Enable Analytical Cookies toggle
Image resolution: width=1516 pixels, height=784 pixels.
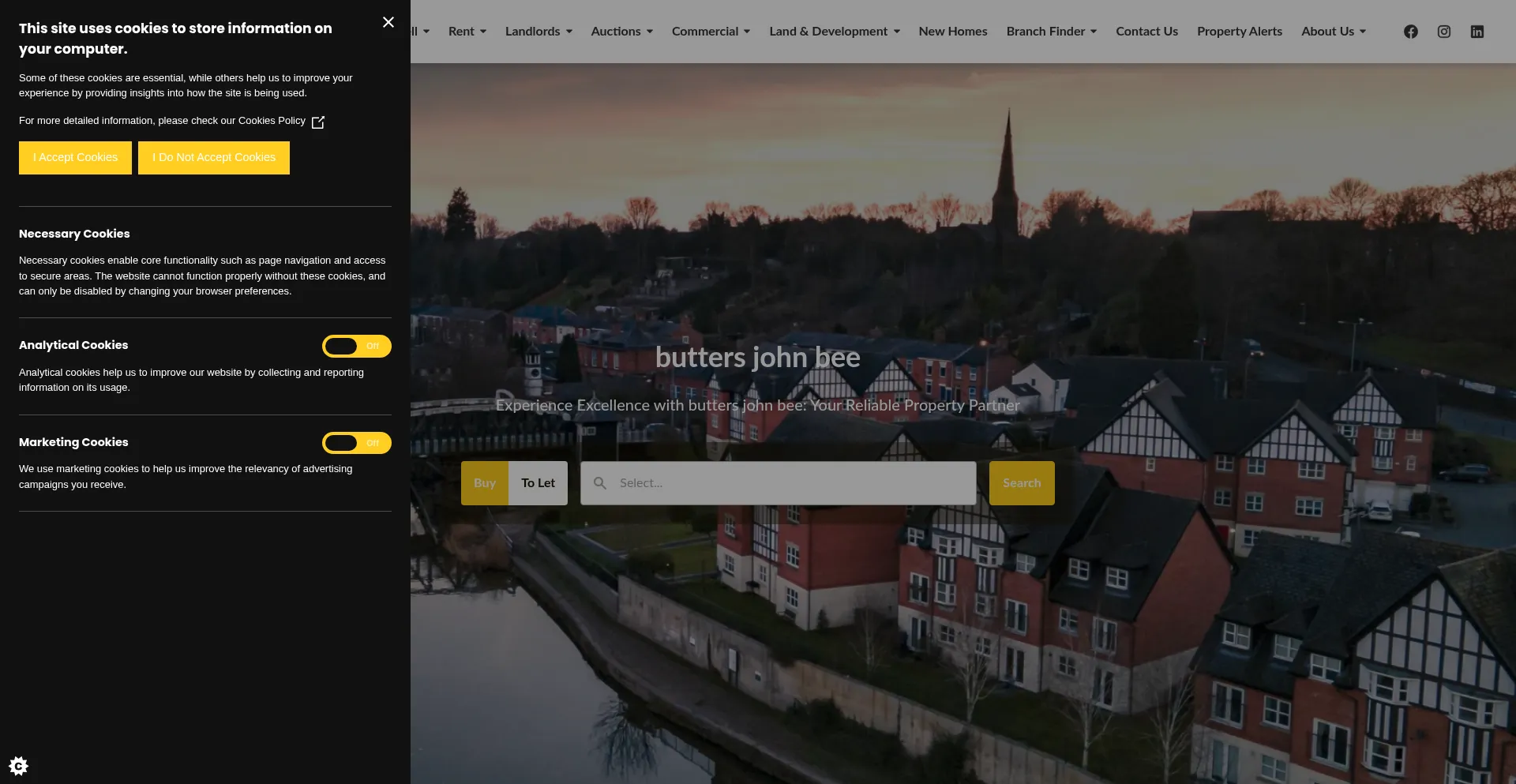click(x=356, y=346)
